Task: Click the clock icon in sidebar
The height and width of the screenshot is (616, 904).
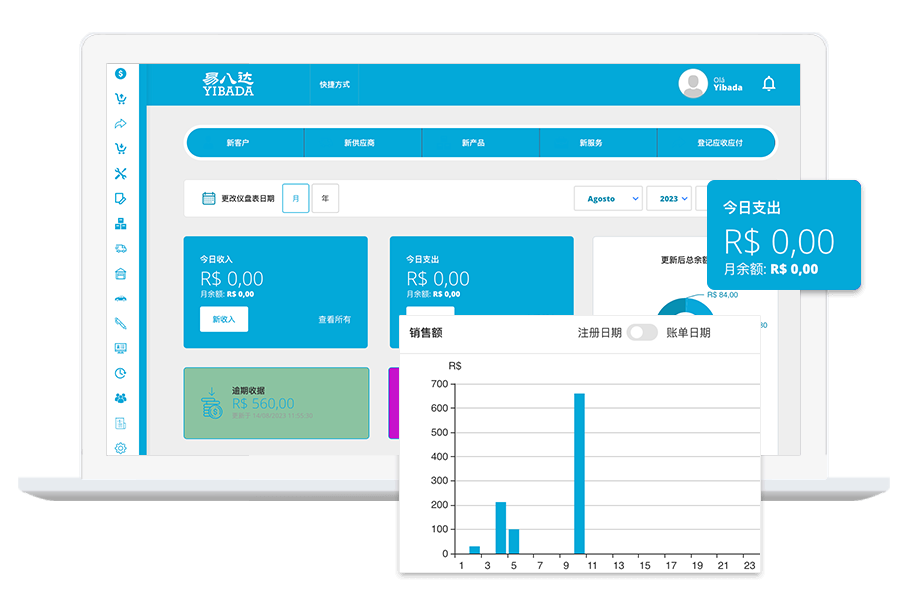Action: click(120, 373)
